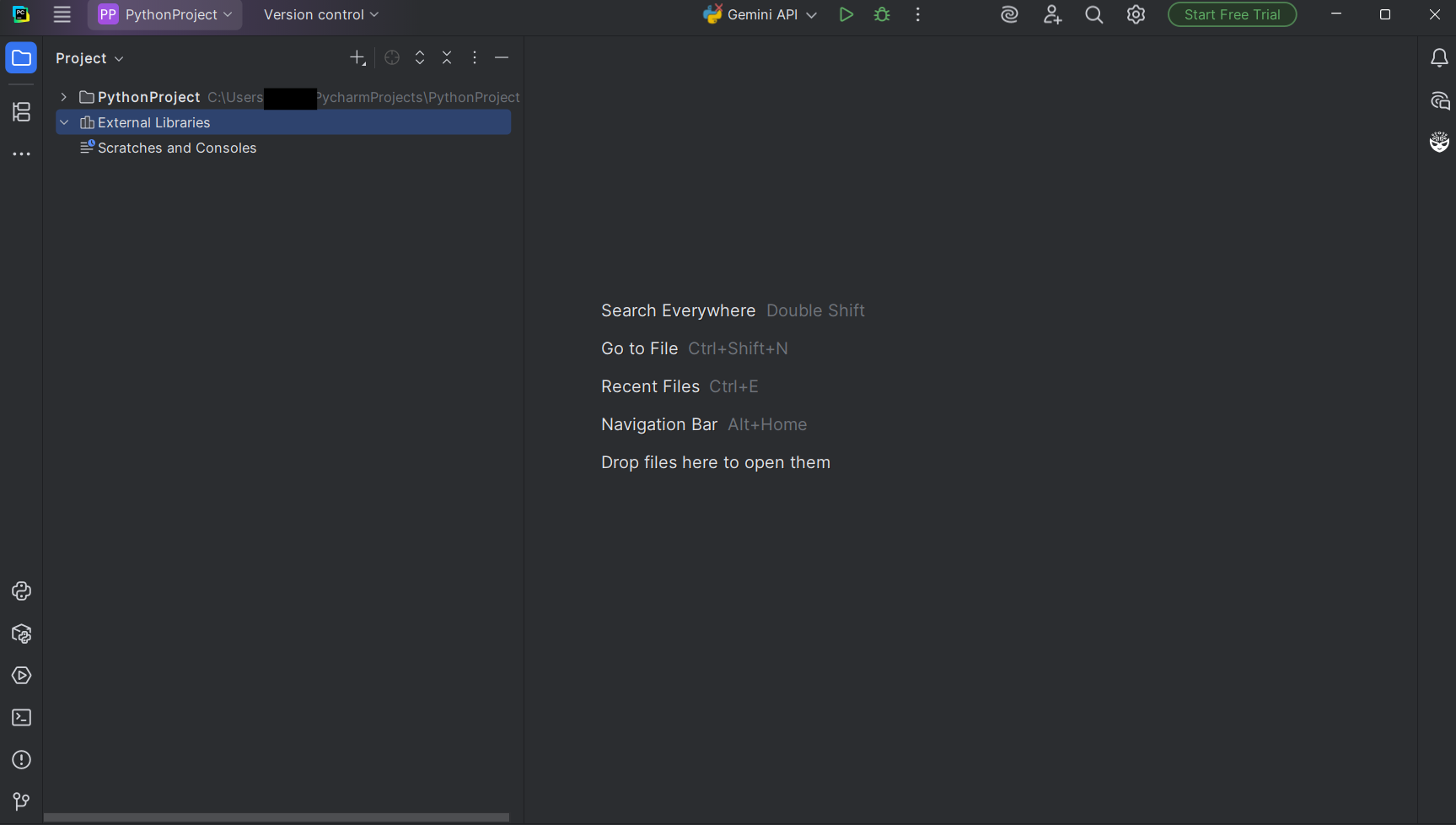Open the Services tool window

(21, 676)
